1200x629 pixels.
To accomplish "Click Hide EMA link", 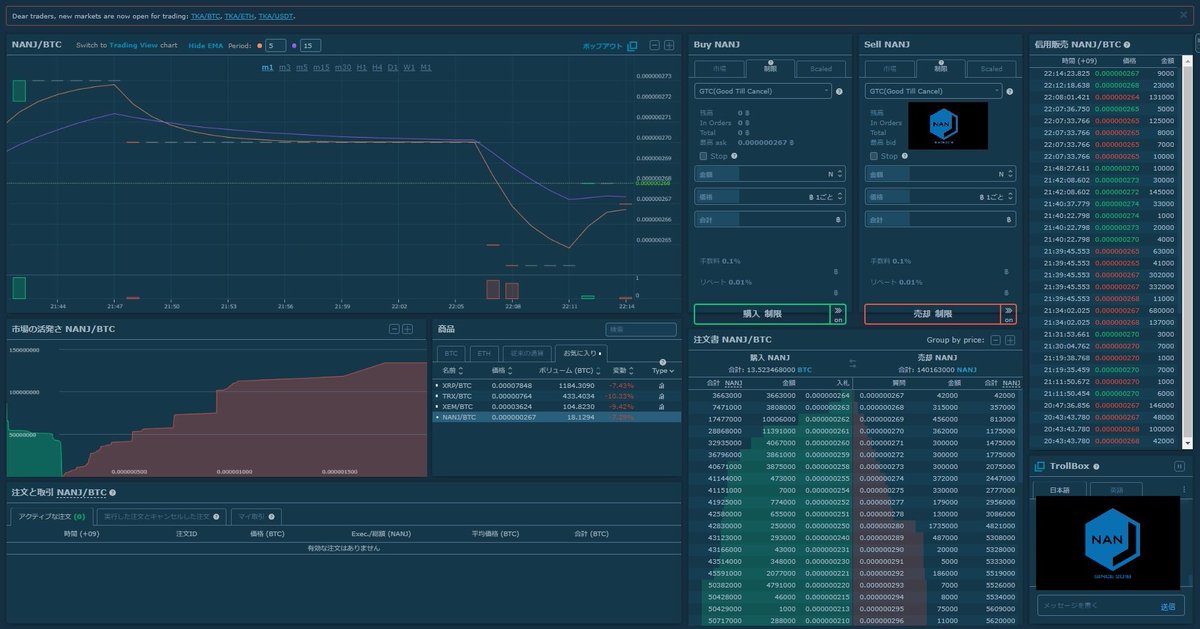I will [205, 45].
